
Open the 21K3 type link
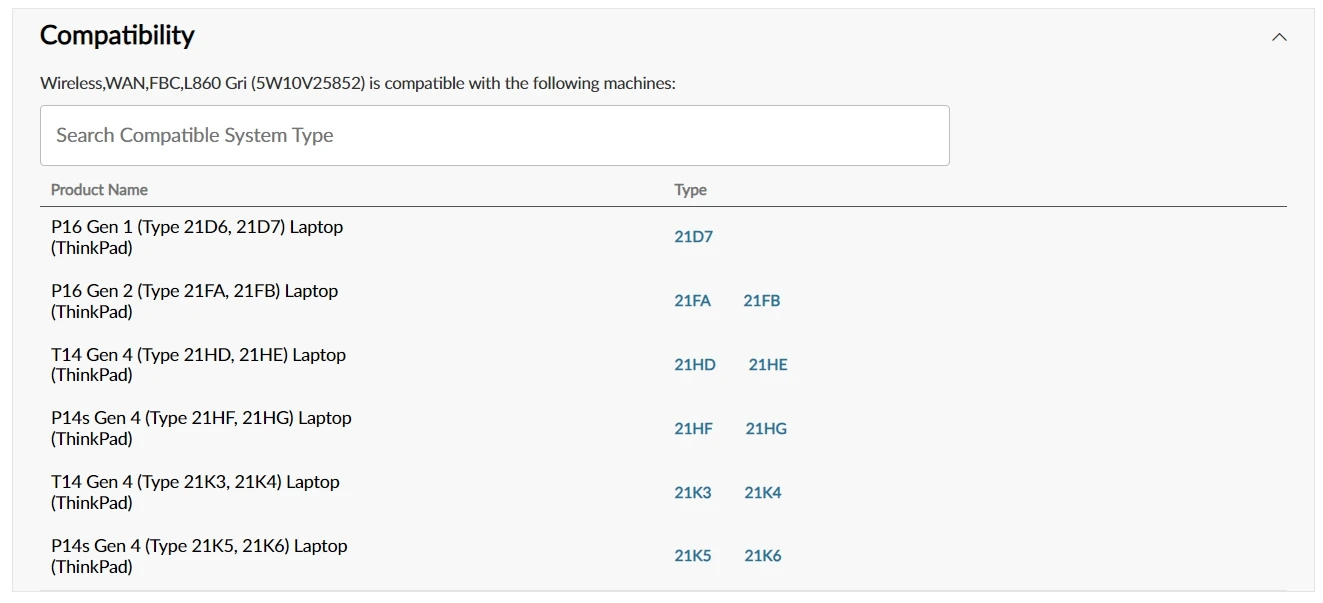click(x=692, y=493)
